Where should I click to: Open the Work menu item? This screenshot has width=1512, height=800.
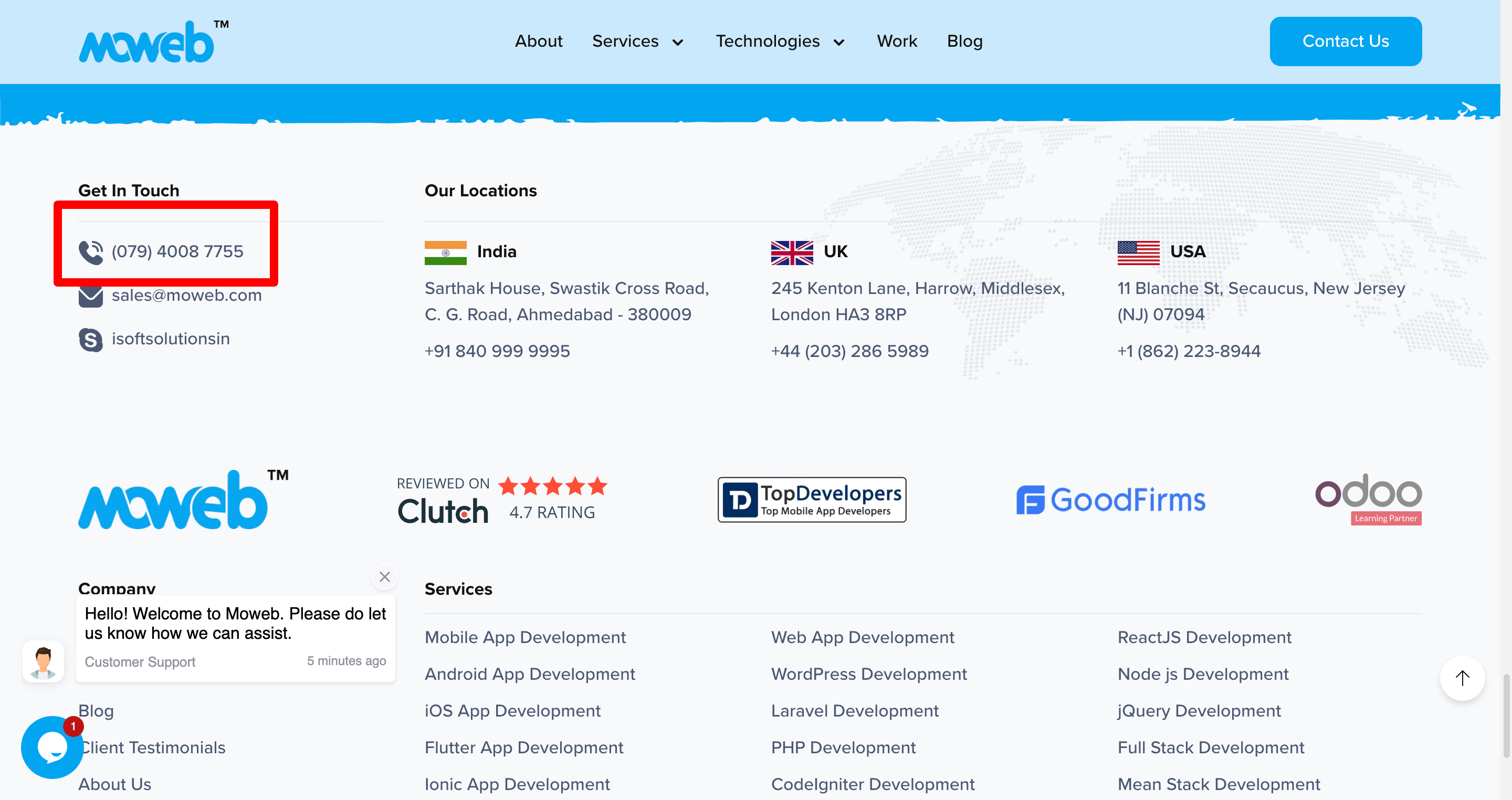point(896,41)
